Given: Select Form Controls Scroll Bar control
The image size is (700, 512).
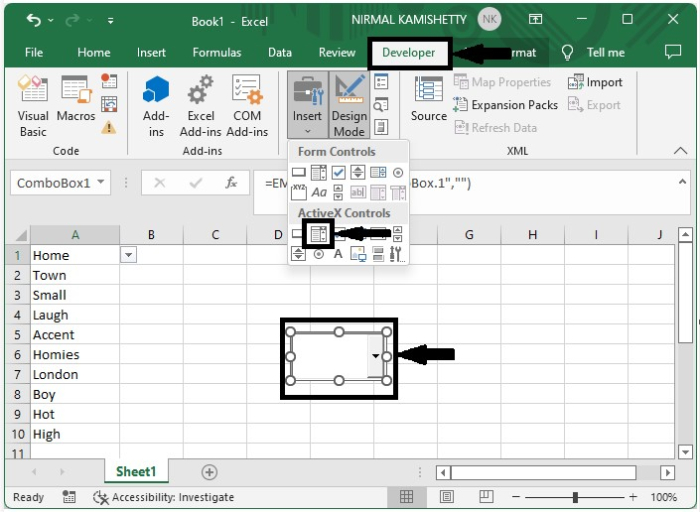Looking at the screenshot, I should pos(338,192).
